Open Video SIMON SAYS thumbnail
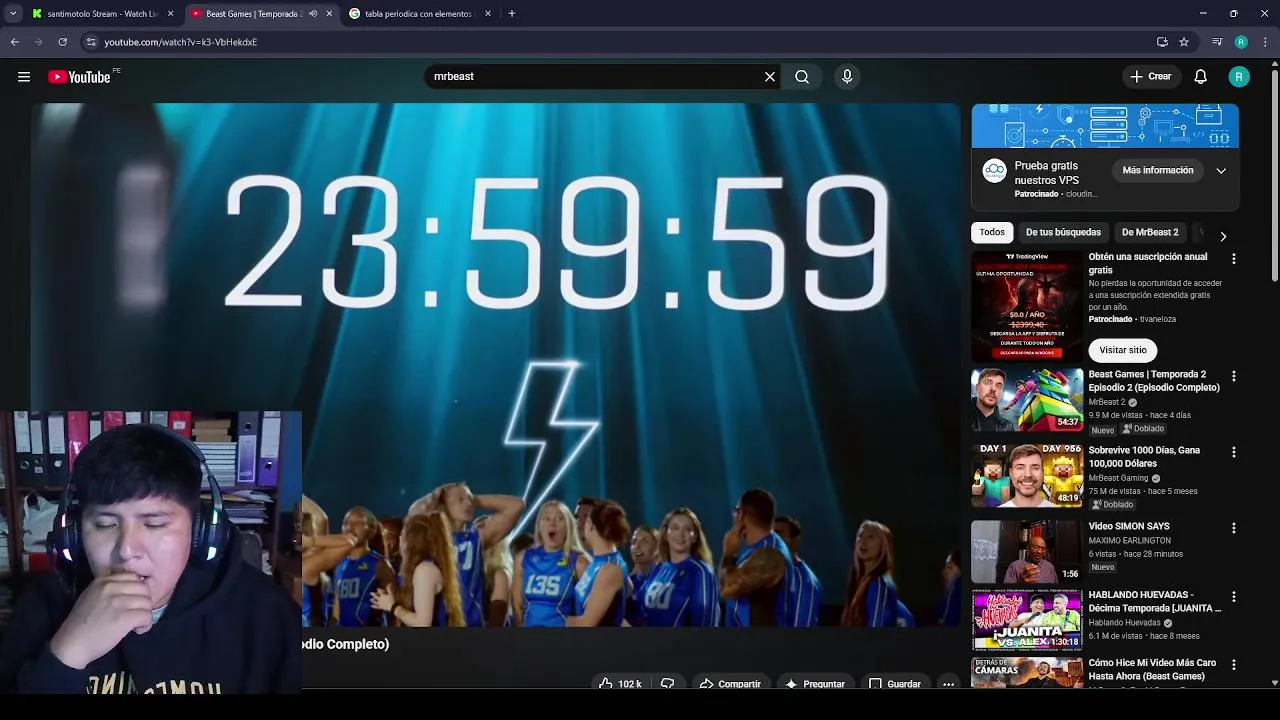The image size is (1280, 720). tap(1027, 551)
